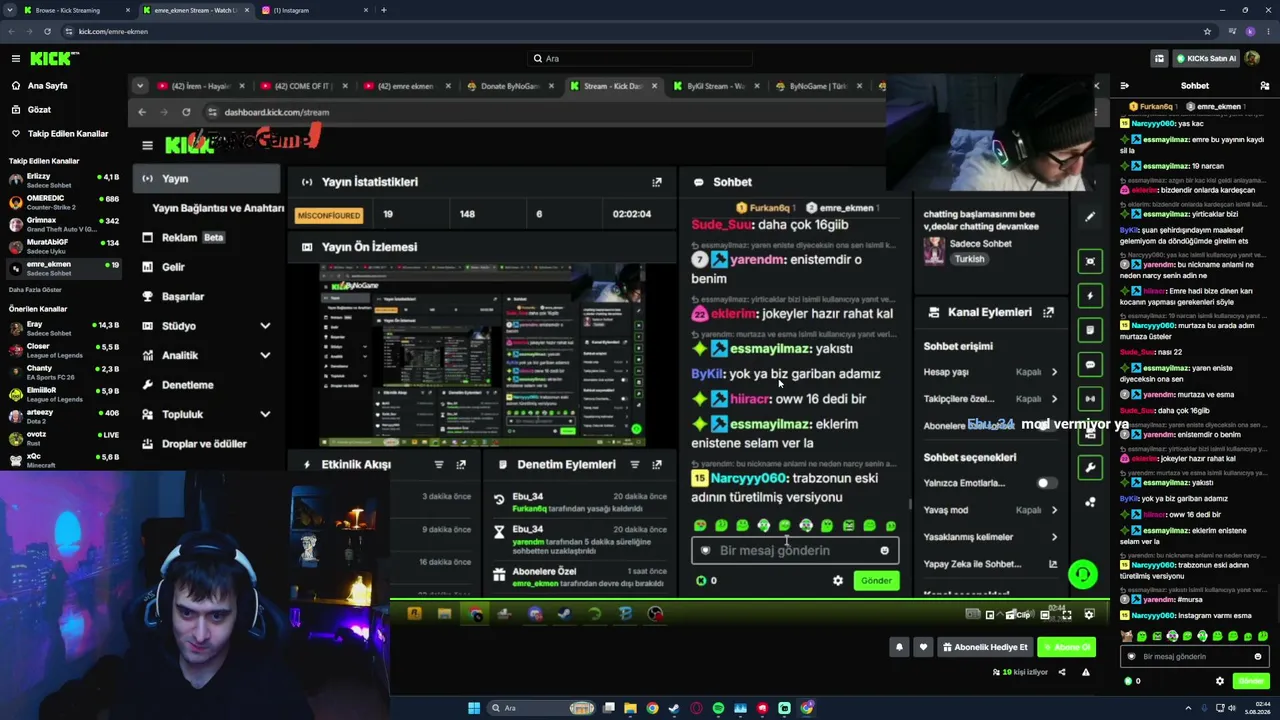The image size is (1280, 720).
Task: Open the Yavaş mod Kapalı dropdown in the stream
Action: (x=1036, y=510)
